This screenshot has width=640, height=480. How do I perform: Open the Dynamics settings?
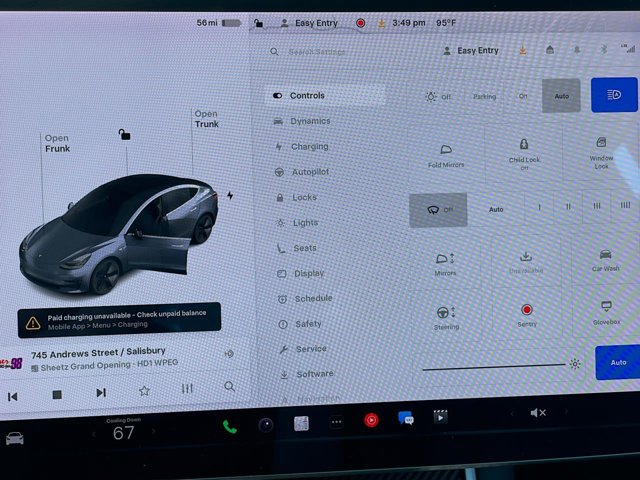(302, 121)
